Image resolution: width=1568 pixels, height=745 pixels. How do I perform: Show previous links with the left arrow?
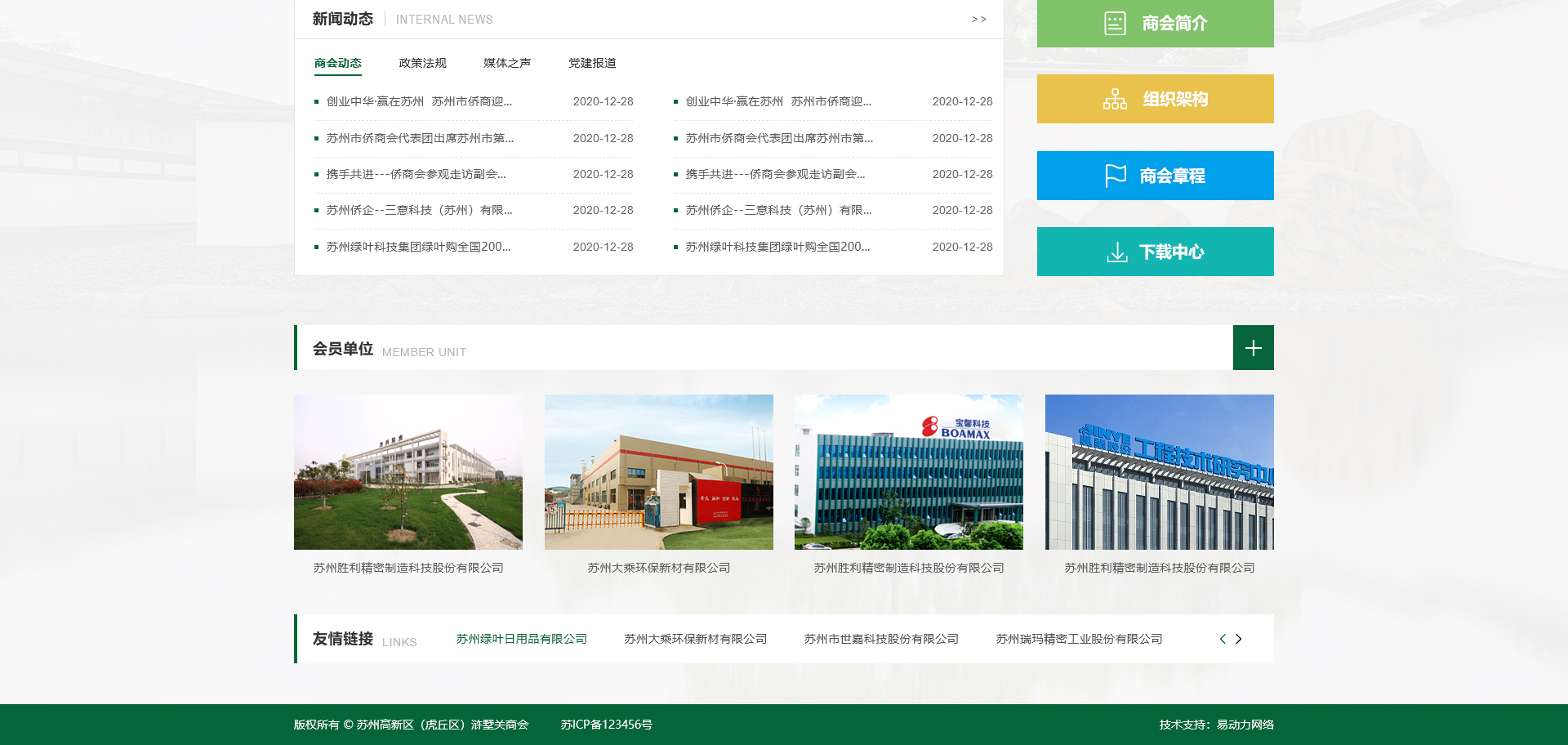[1223, 639]
